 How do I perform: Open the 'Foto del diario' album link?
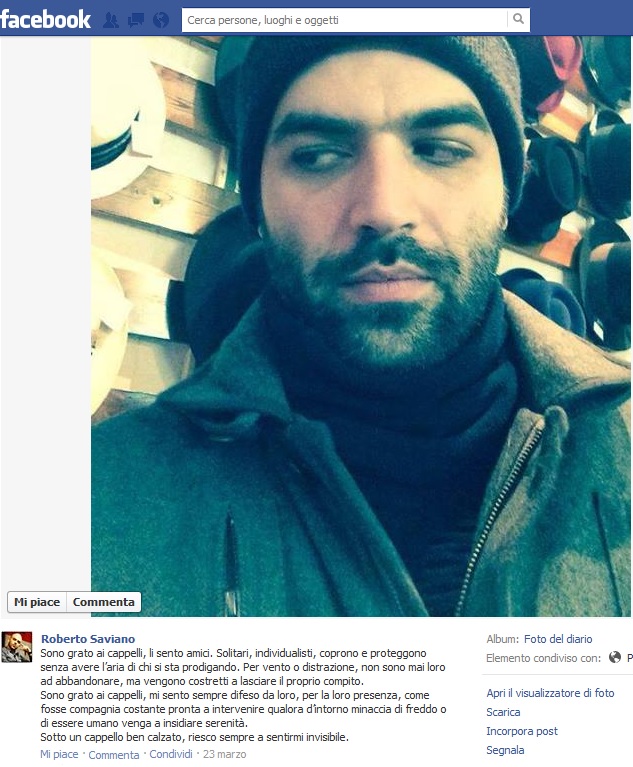coord(558,639)
